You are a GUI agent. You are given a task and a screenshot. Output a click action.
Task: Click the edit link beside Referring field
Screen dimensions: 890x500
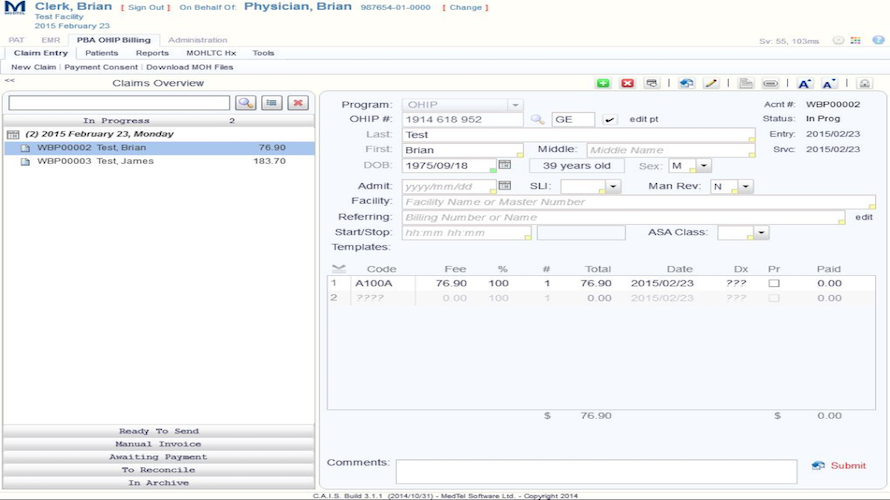pos(864,217)
